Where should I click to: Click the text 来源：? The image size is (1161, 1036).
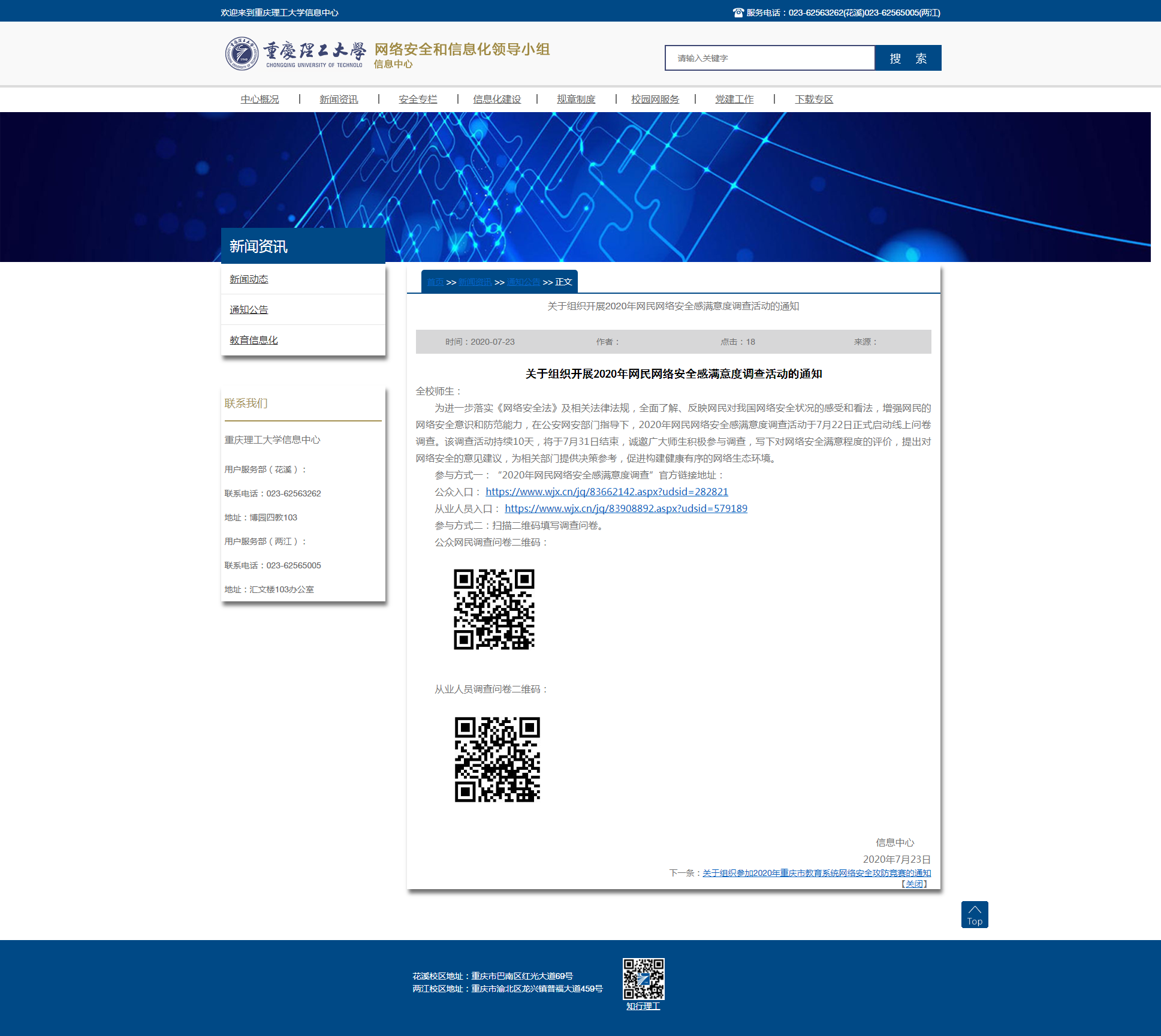pos(866,342)
